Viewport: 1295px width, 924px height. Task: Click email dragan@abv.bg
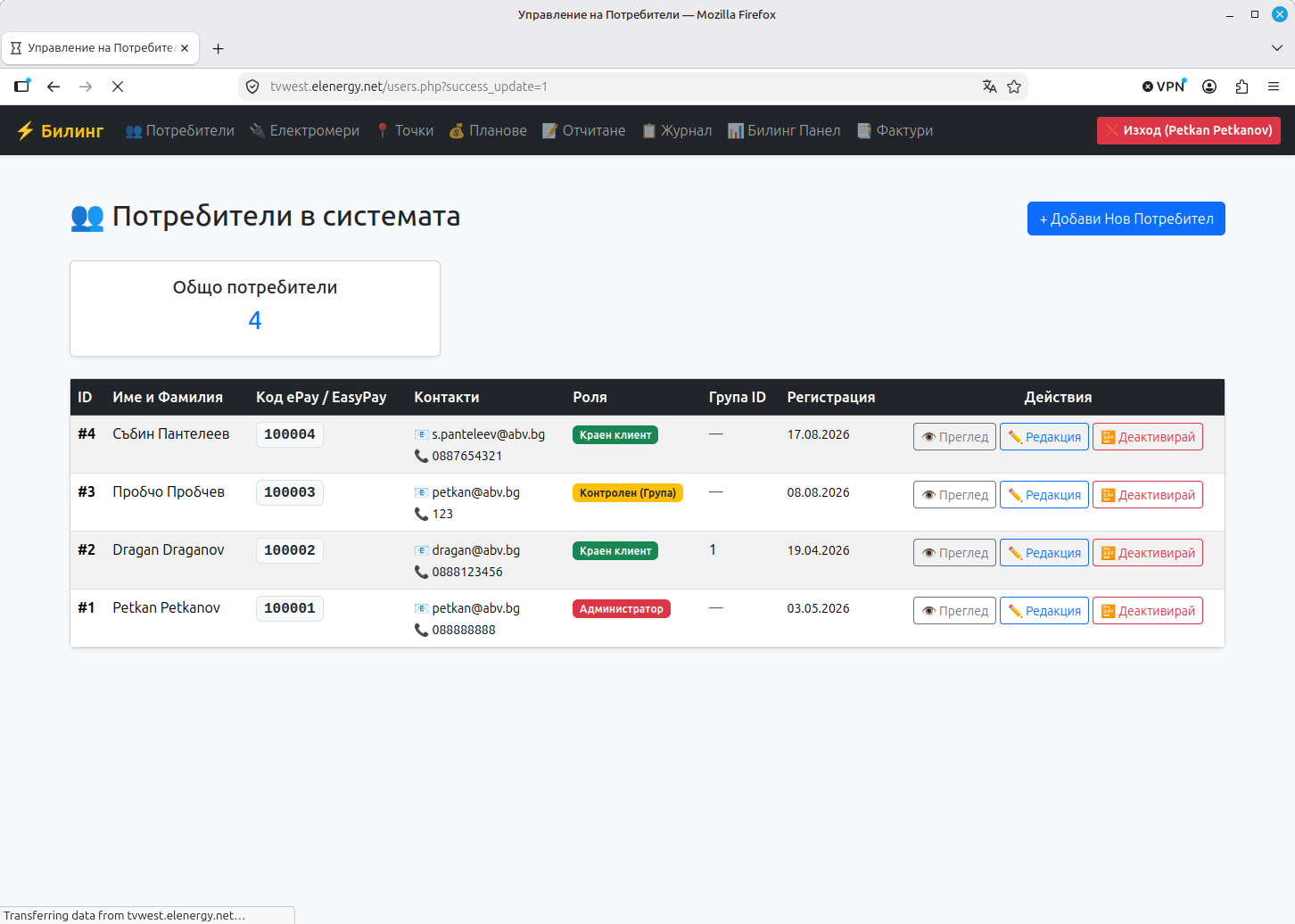click(x=476, y=550)
